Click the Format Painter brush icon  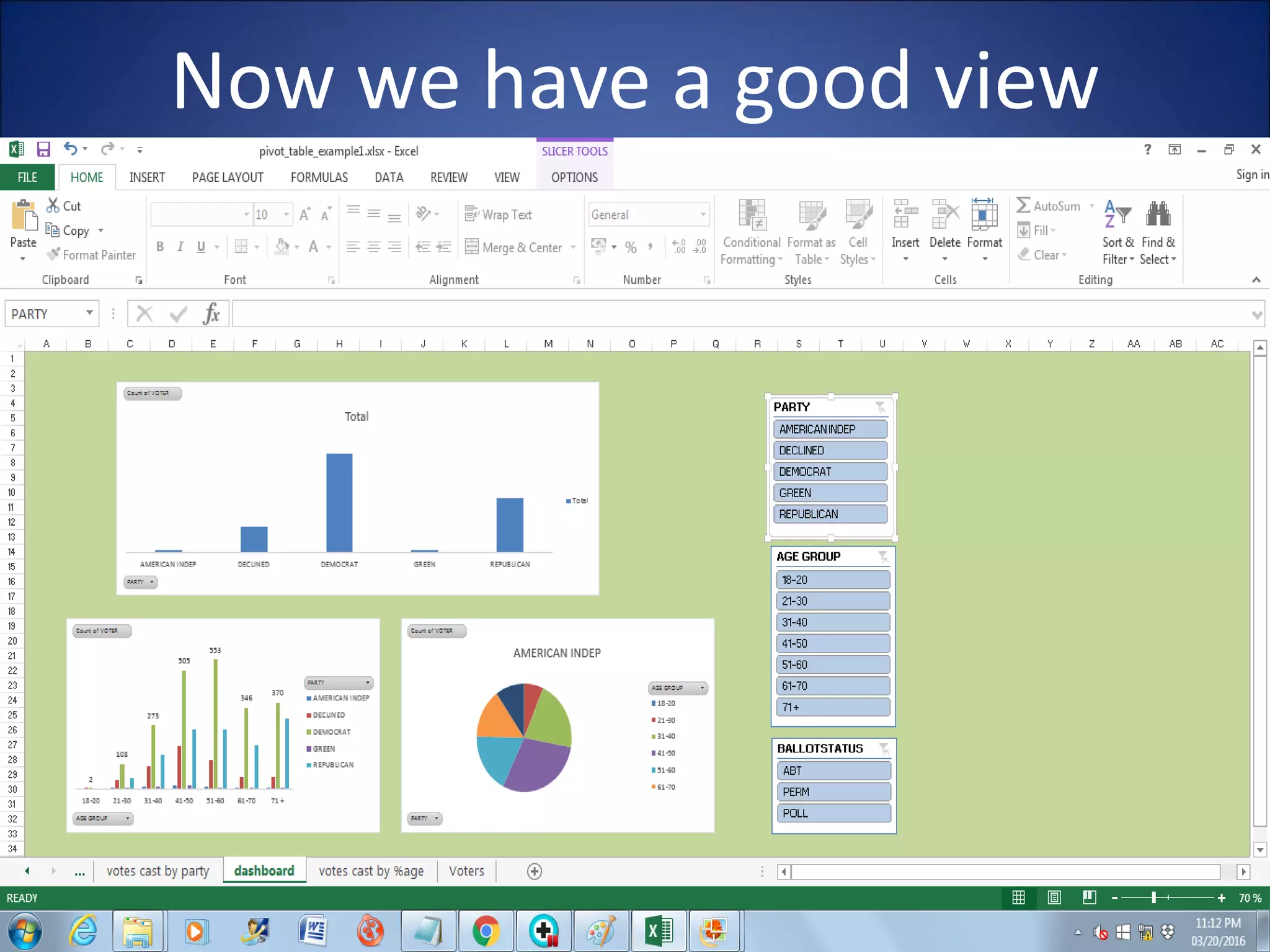[x=54, y=255]
